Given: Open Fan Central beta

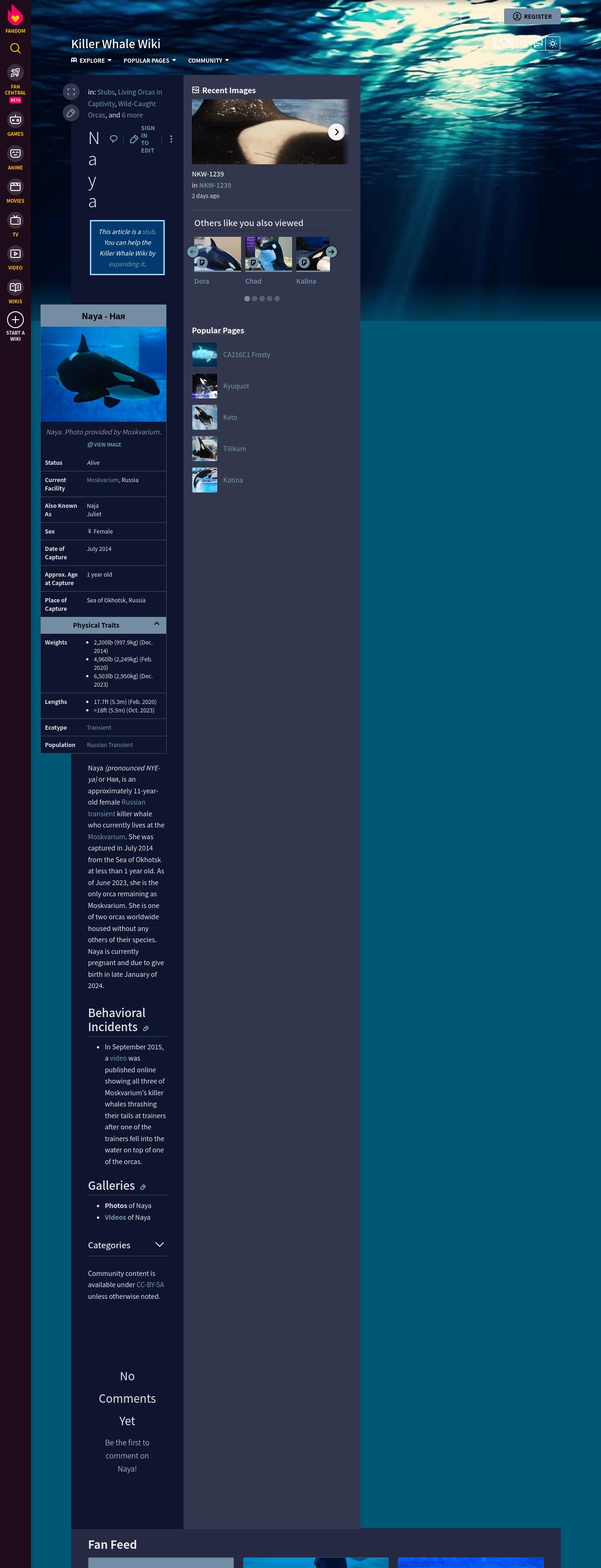Looking at the screenshot, I should [15, 84].
